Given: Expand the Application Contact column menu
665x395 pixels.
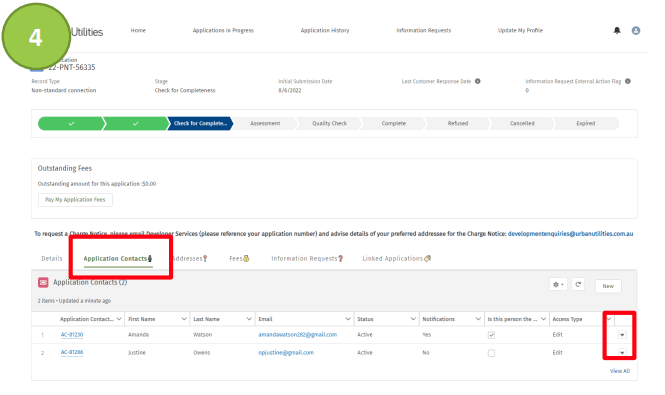Looking at the screenshot, I should point(119,319).
